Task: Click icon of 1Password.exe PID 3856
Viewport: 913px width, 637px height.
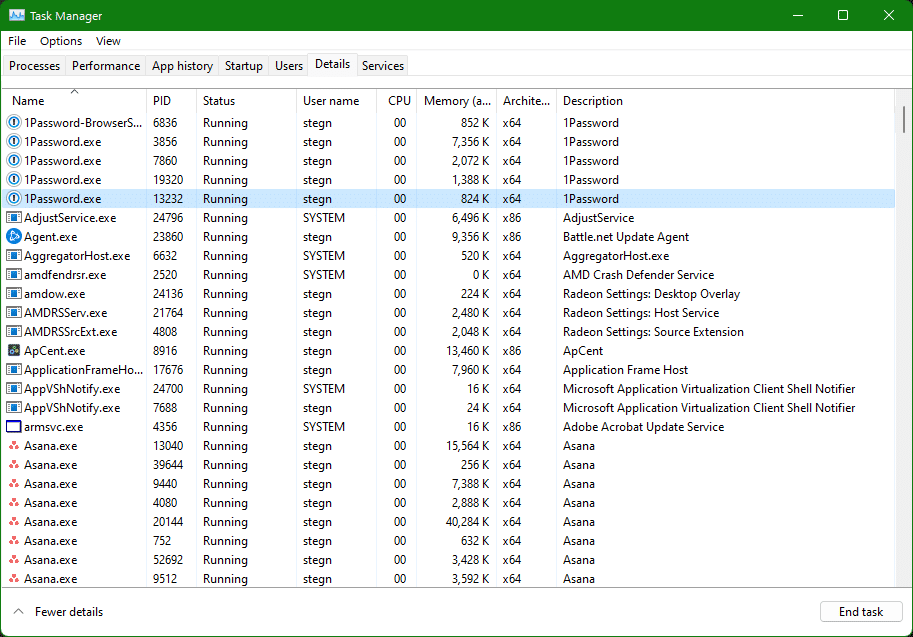Action: (x=13, y=141)
